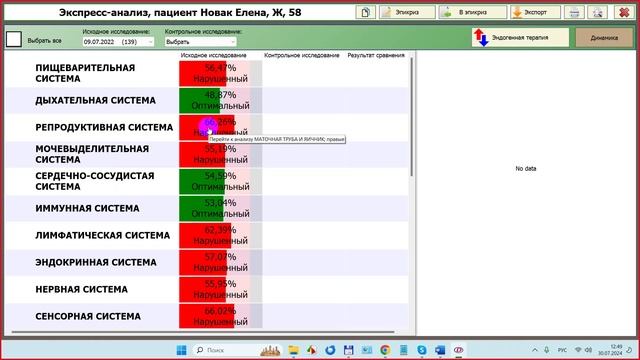Click Результат сравнения column header
This screenshot has height=360, width=640.
tap(376, 55)
